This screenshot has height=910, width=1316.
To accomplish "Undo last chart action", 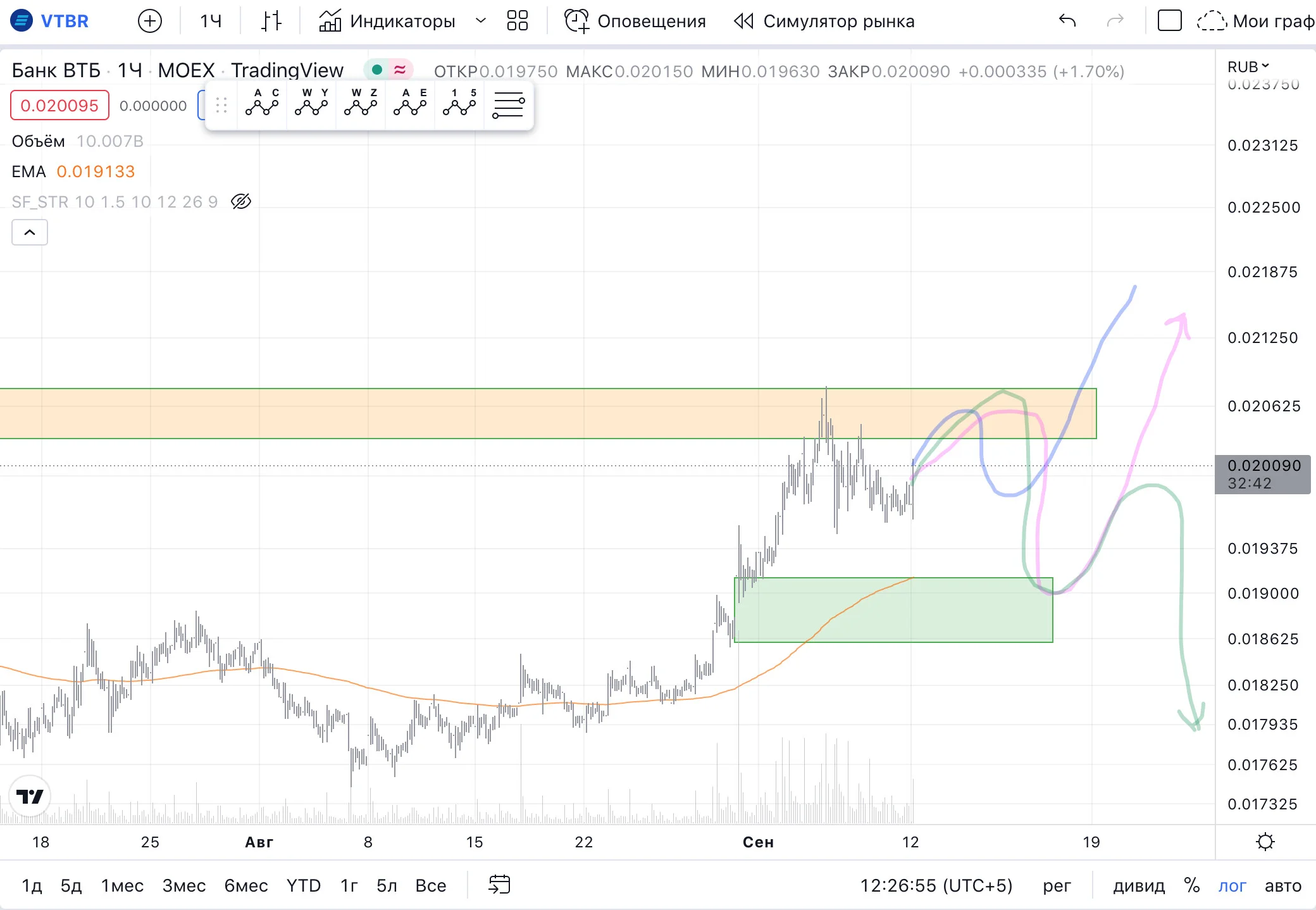I will (1067, 21).
